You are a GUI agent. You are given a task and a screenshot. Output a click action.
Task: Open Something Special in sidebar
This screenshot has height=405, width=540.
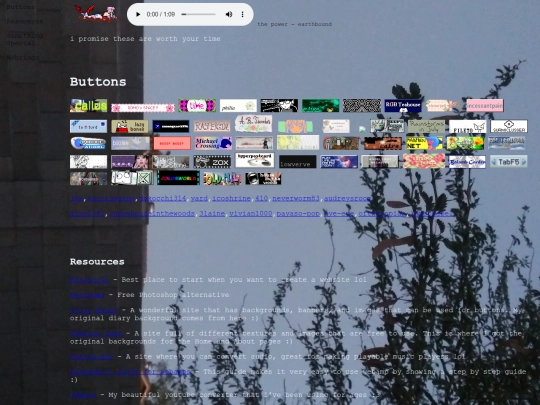click(24, 39)
